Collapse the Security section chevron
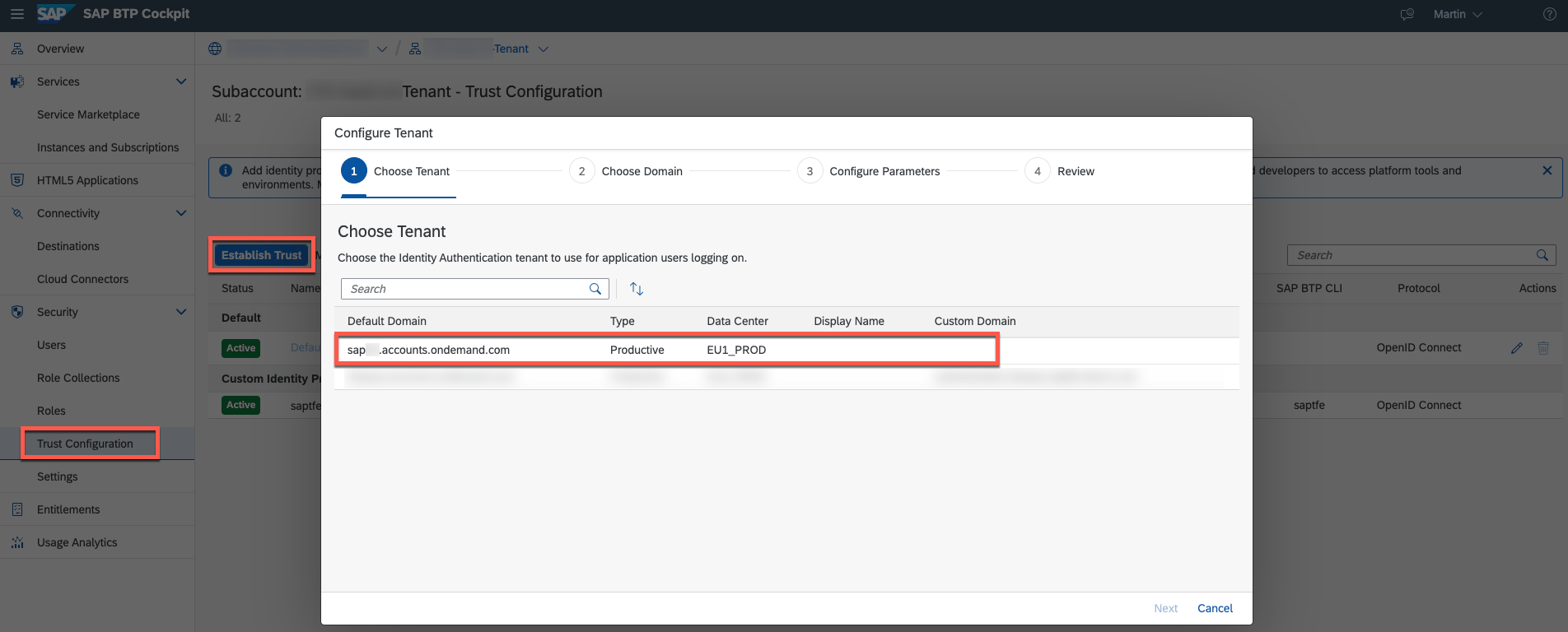The image size is (1568, 632). (x=181, y=312)
